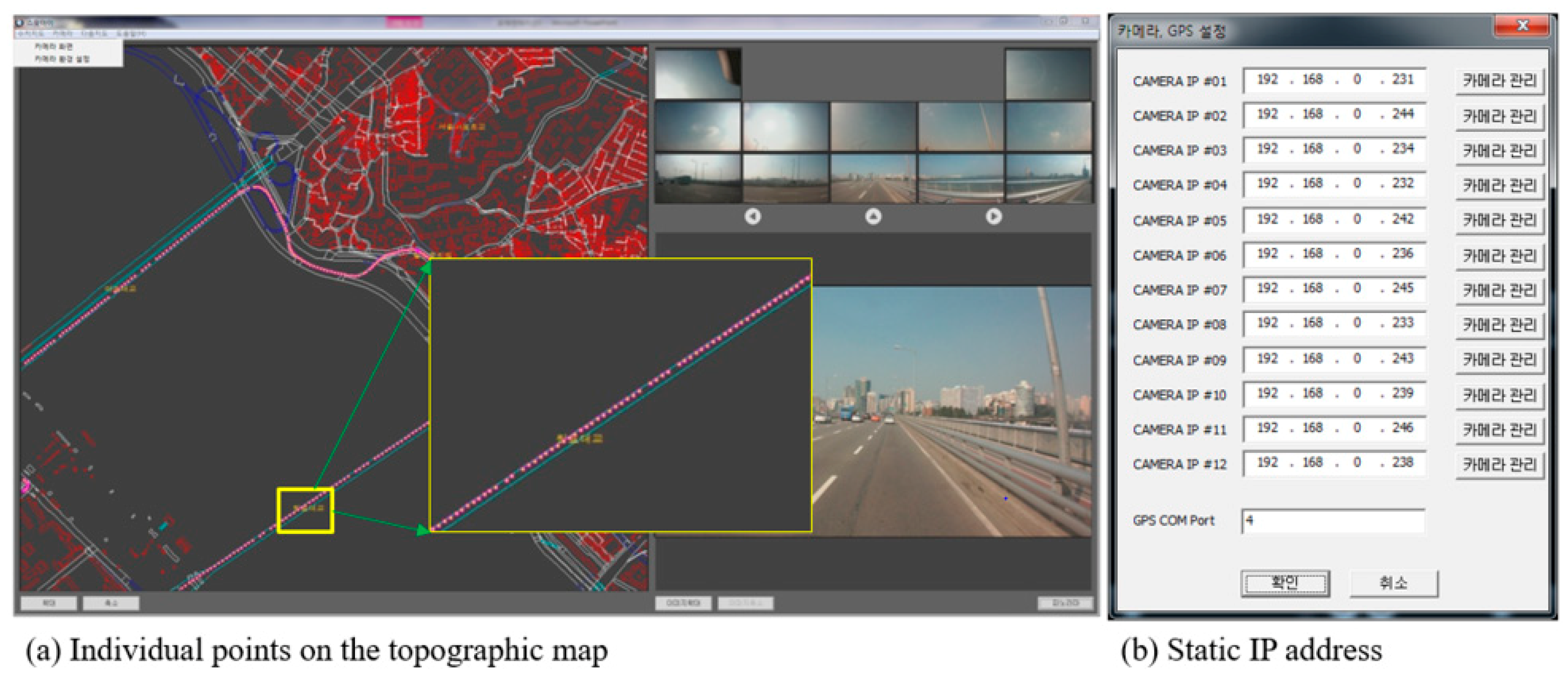Select the 232 field of CAMERA IP #04
Image resolution: width=1568 pixels, height=678 pixels.
point(1402,184)
